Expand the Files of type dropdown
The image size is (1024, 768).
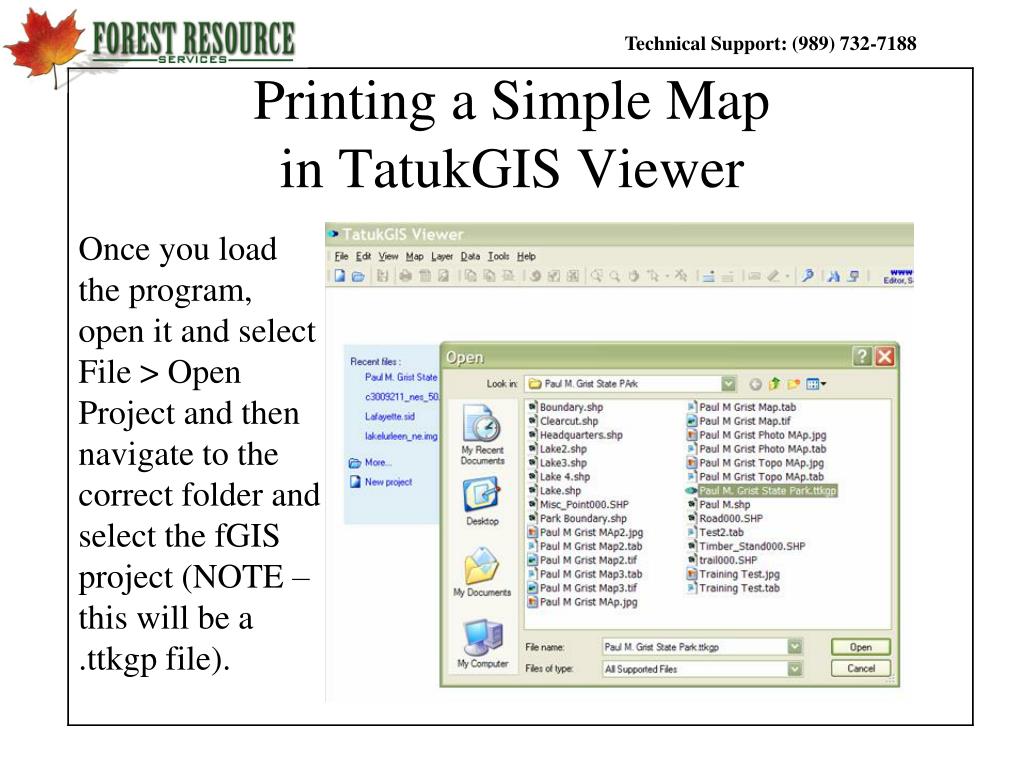click(794, 669)
